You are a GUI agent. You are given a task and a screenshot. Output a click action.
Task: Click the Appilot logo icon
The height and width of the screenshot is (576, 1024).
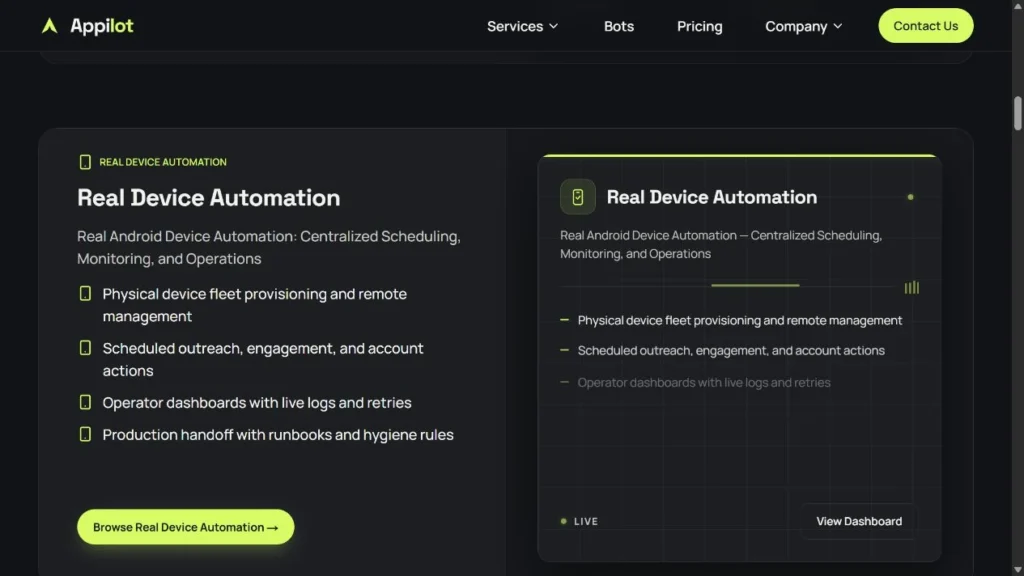[50, 25]
